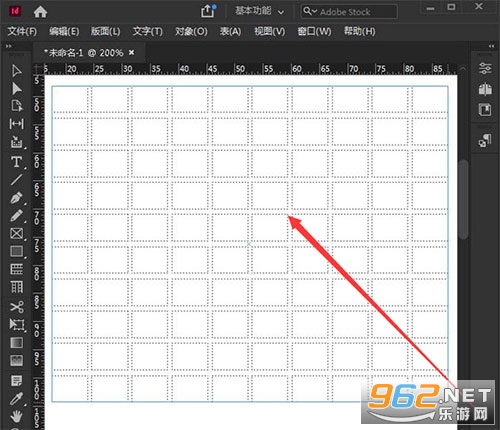Open the 视图(V) menu
This screenshot has width=500, height=430.
click(270, 31)
